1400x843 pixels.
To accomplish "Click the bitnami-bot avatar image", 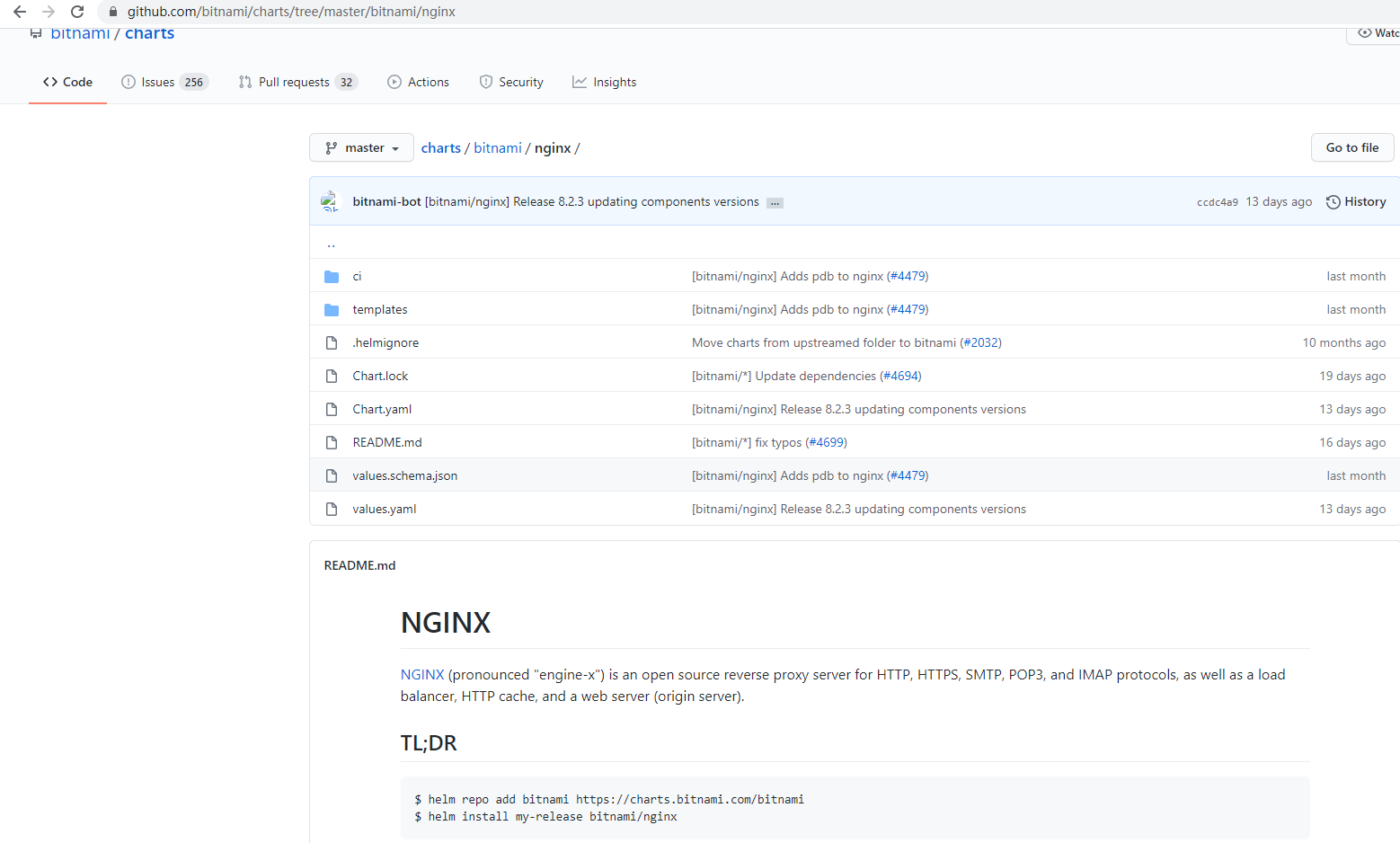I will pos(330,201).
